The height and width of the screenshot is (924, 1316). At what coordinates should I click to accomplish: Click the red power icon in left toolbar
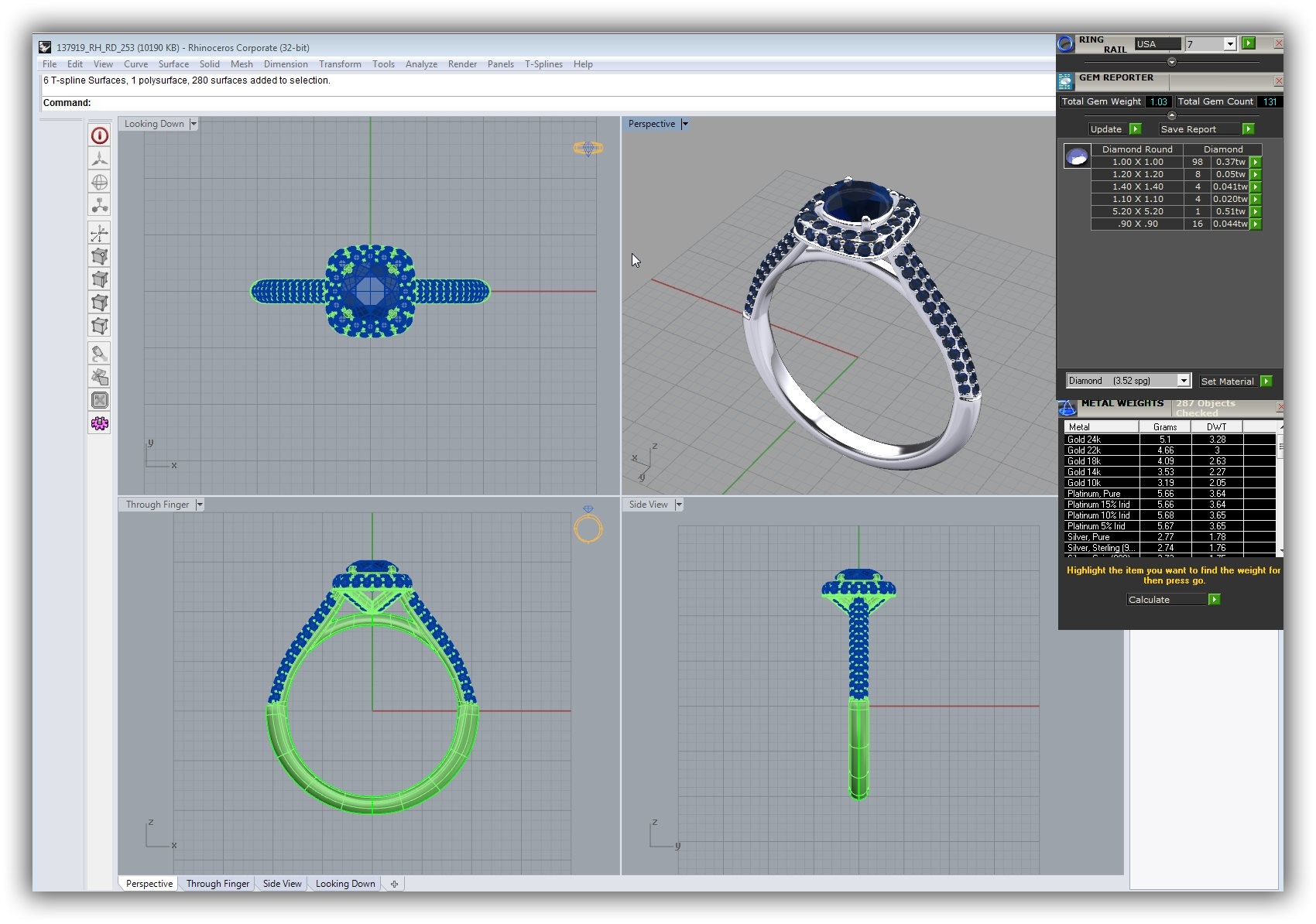click(x=100, y=136)
